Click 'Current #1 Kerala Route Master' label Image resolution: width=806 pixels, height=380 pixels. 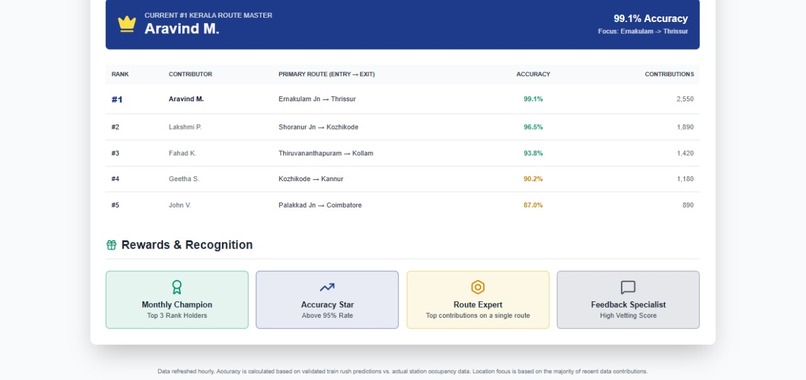click(x=208, y=15)
